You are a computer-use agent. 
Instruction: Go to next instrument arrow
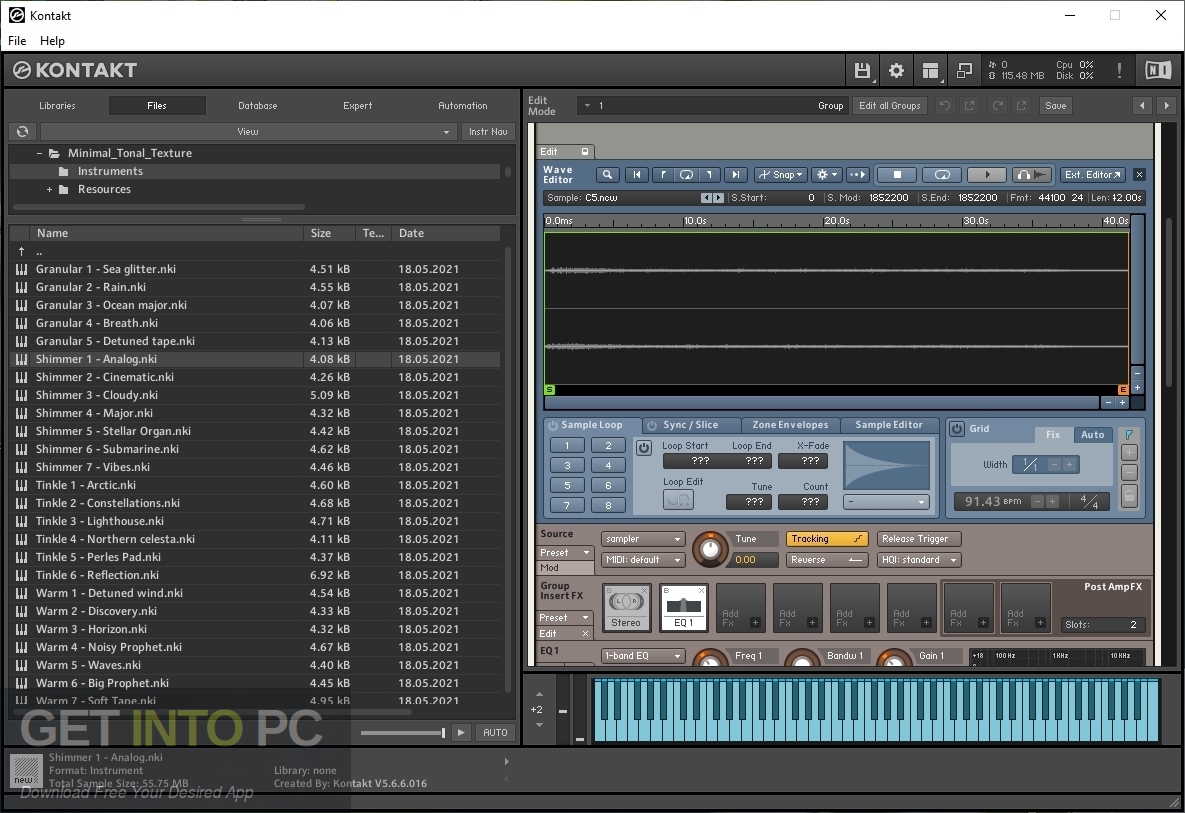(1166, 106)
